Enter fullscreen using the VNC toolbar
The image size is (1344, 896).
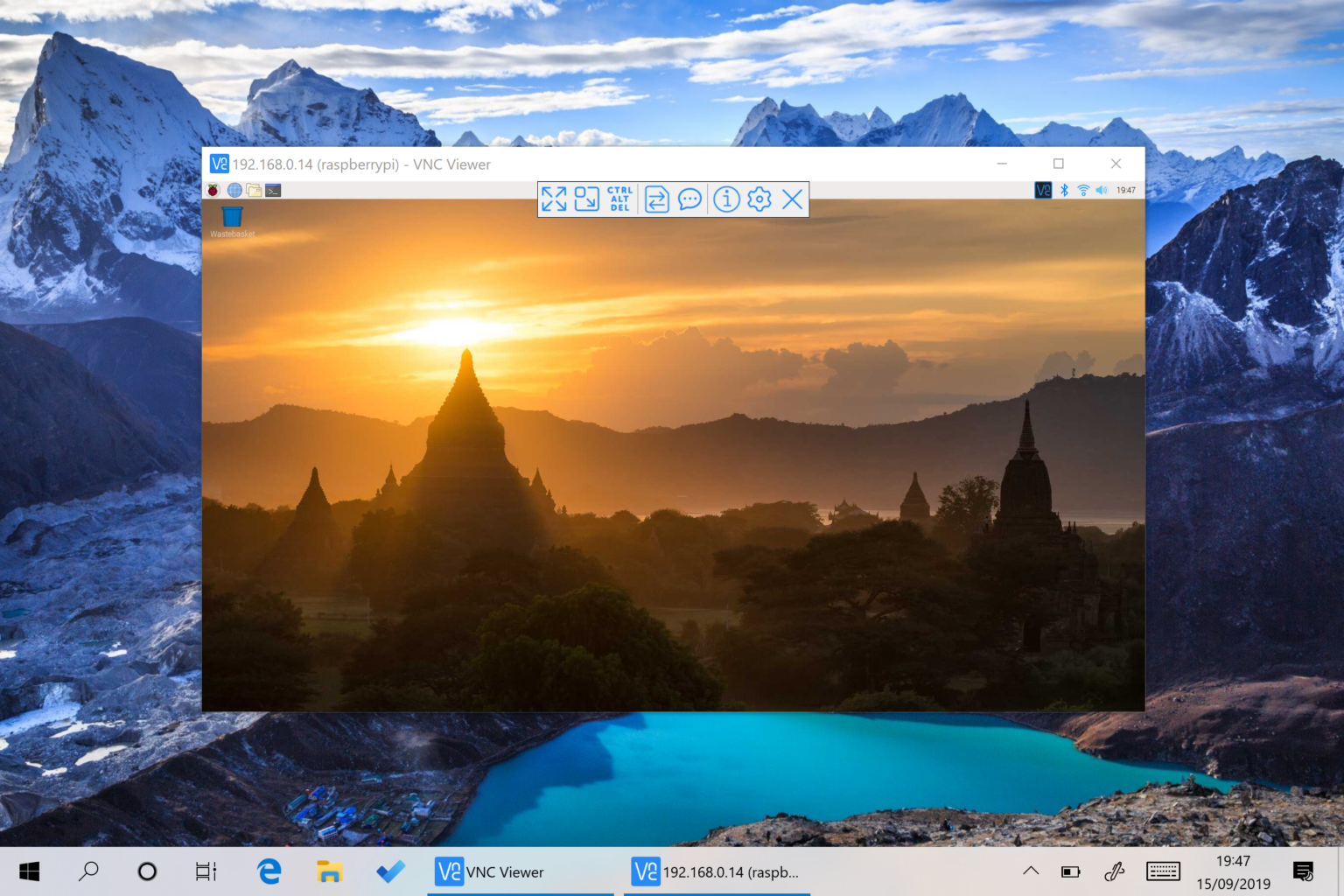(553, 199)
